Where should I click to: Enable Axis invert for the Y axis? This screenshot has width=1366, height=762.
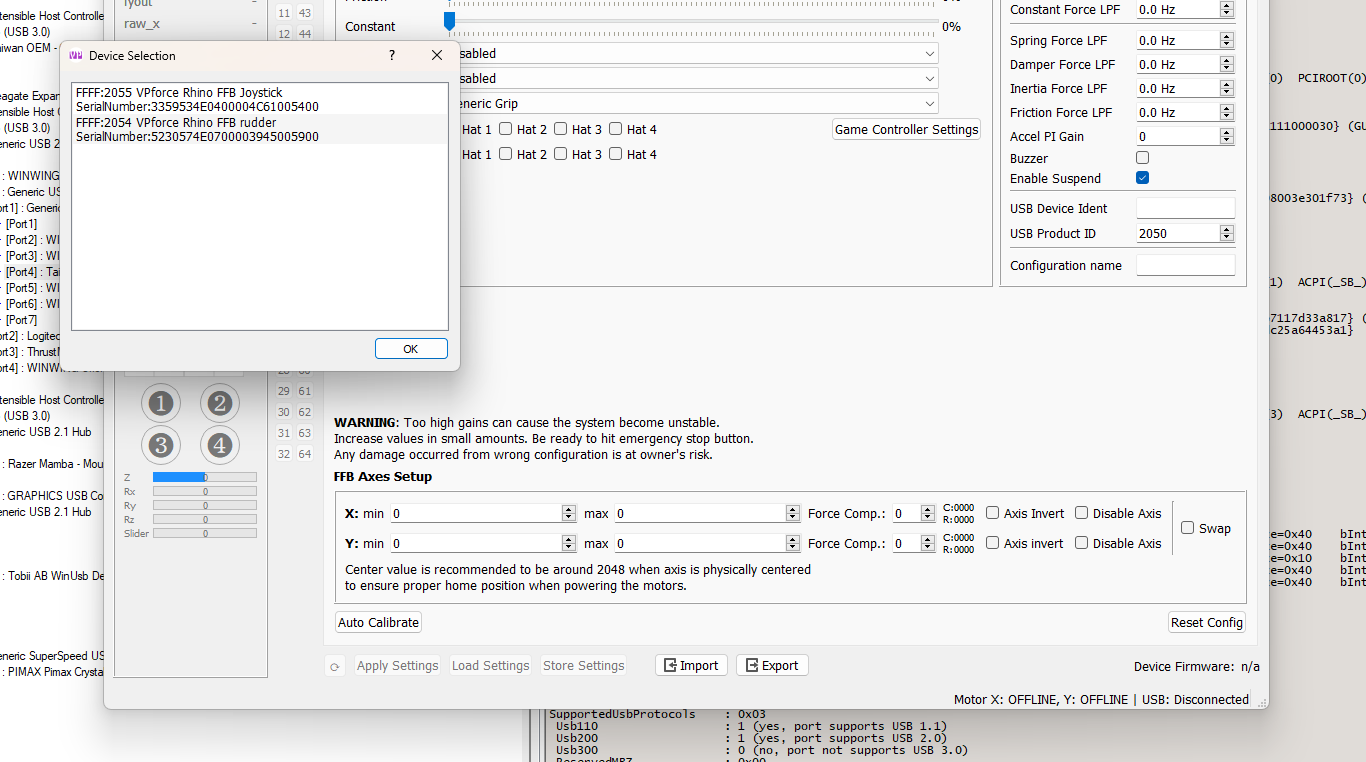993,543
